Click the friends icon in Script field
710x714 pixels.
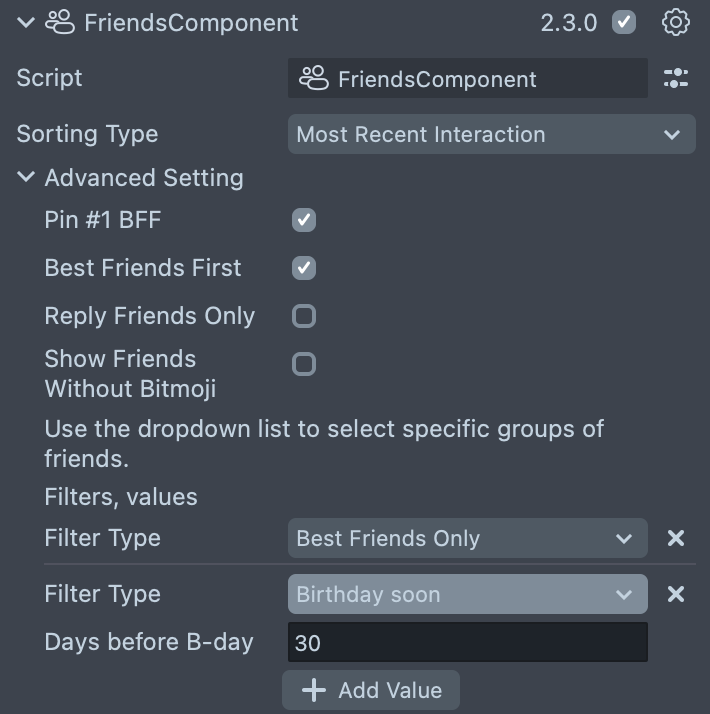pos(314,79)
